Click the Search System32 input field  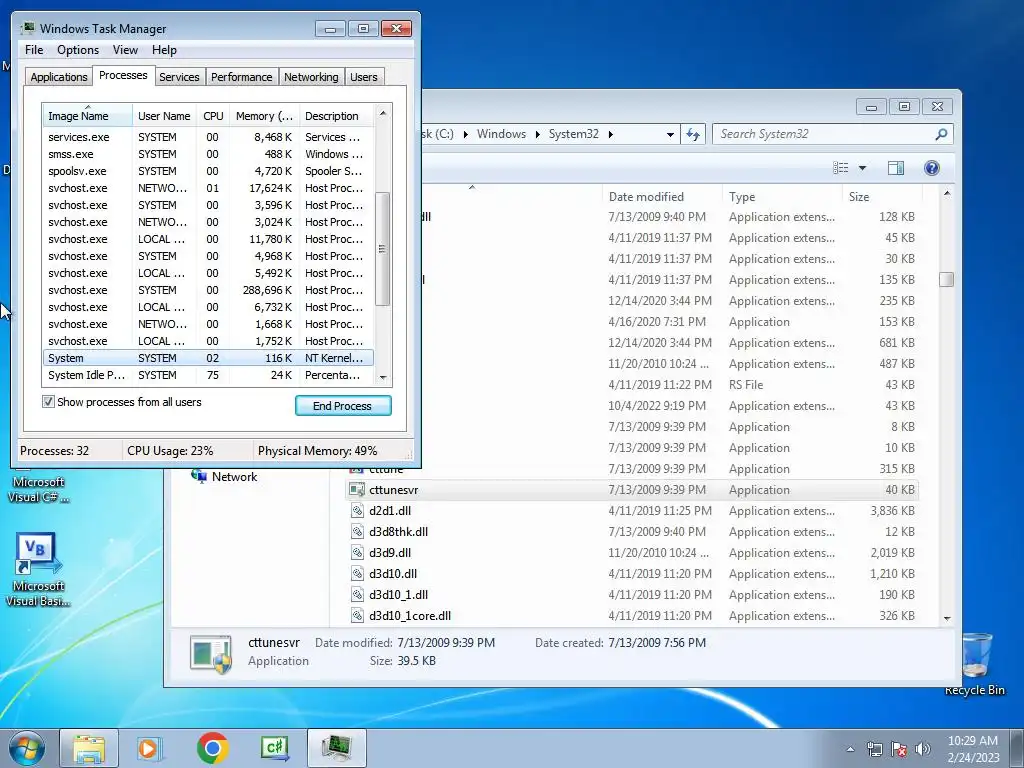(823, 134)
